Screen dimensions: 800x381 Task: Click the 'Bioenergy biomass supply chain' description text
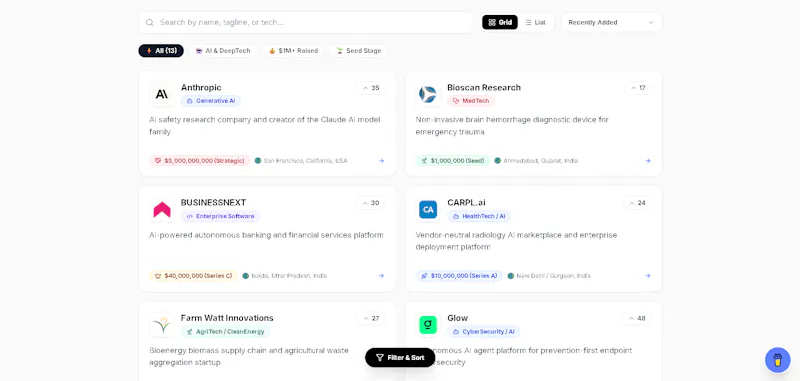click(249, 357)
